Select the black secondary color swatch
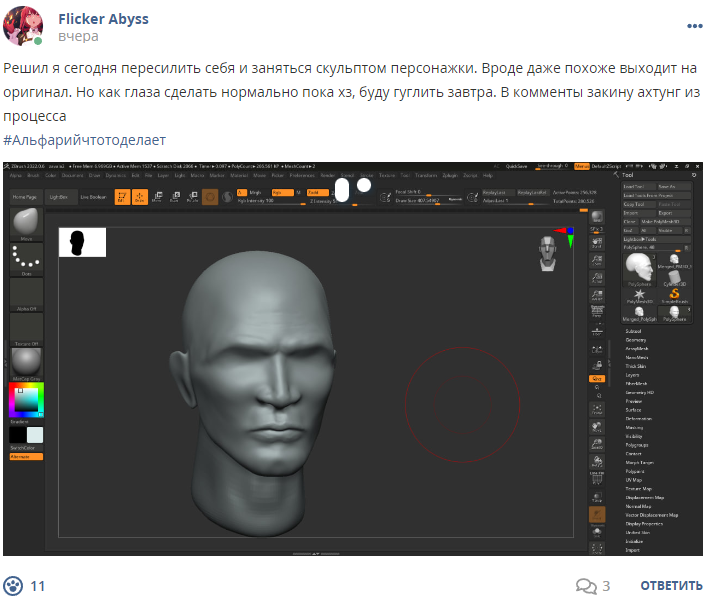 (18, 435)
